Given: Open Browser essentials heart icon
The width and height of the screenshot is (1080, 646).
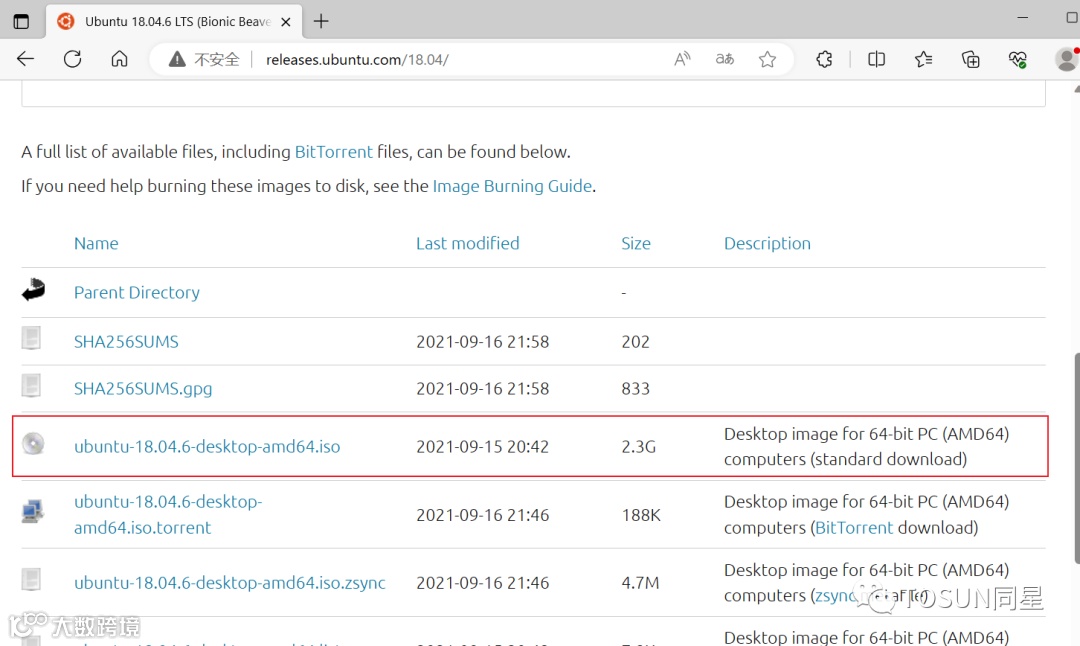Looking at the screenshot, I should pyautogui.click(x=1018, y=59).
